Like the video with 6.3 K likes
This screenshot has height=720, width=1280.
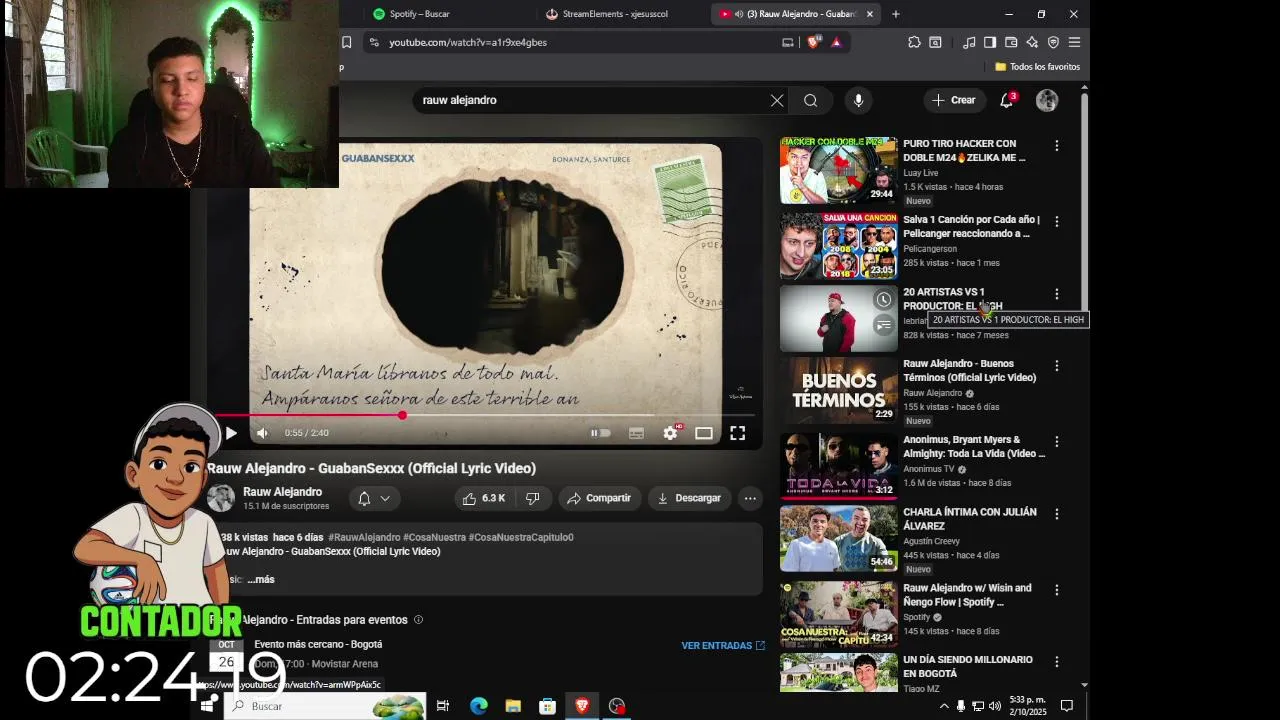coord(483,498)
